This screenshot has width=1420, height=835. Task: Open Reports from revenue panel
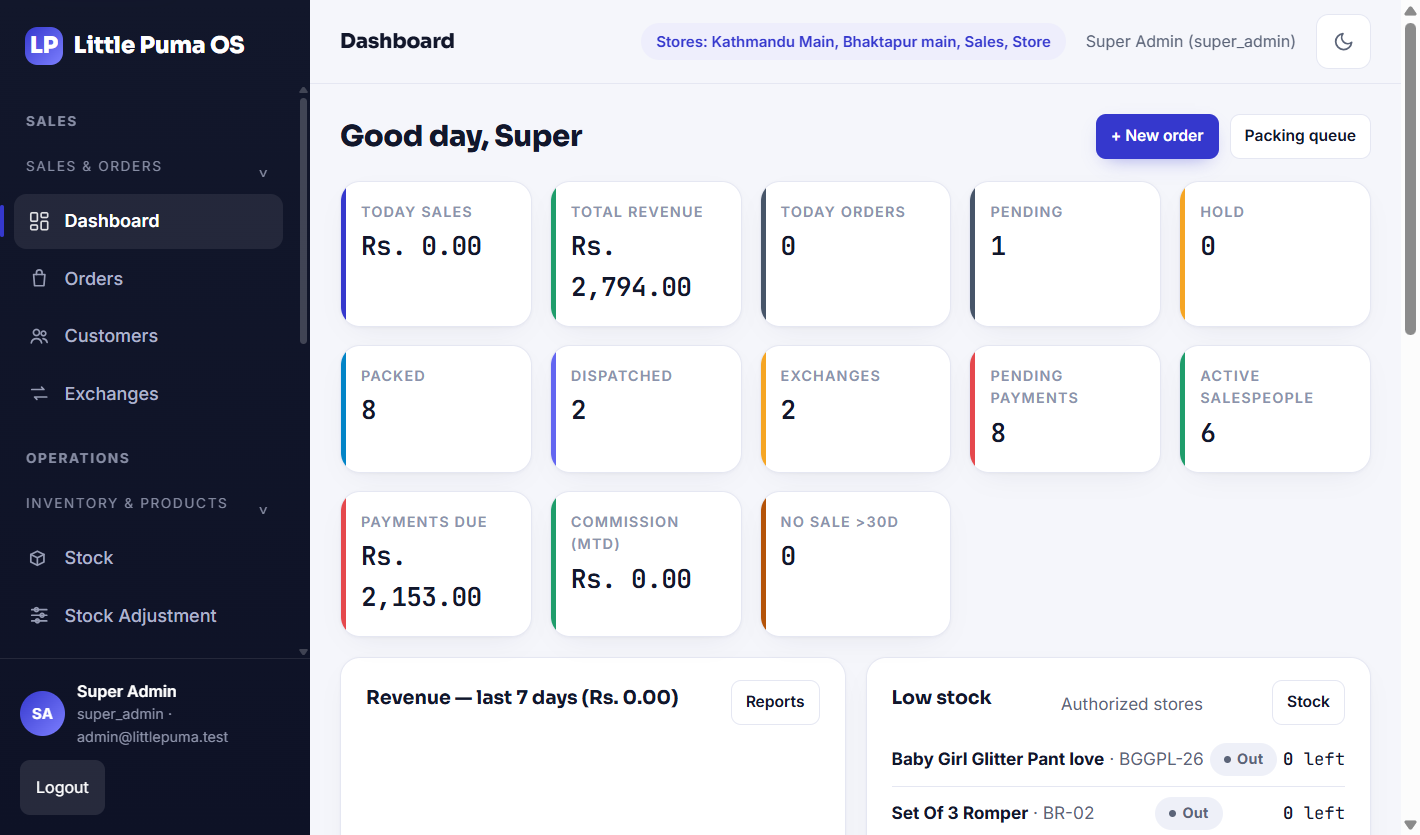pos(775,702)
